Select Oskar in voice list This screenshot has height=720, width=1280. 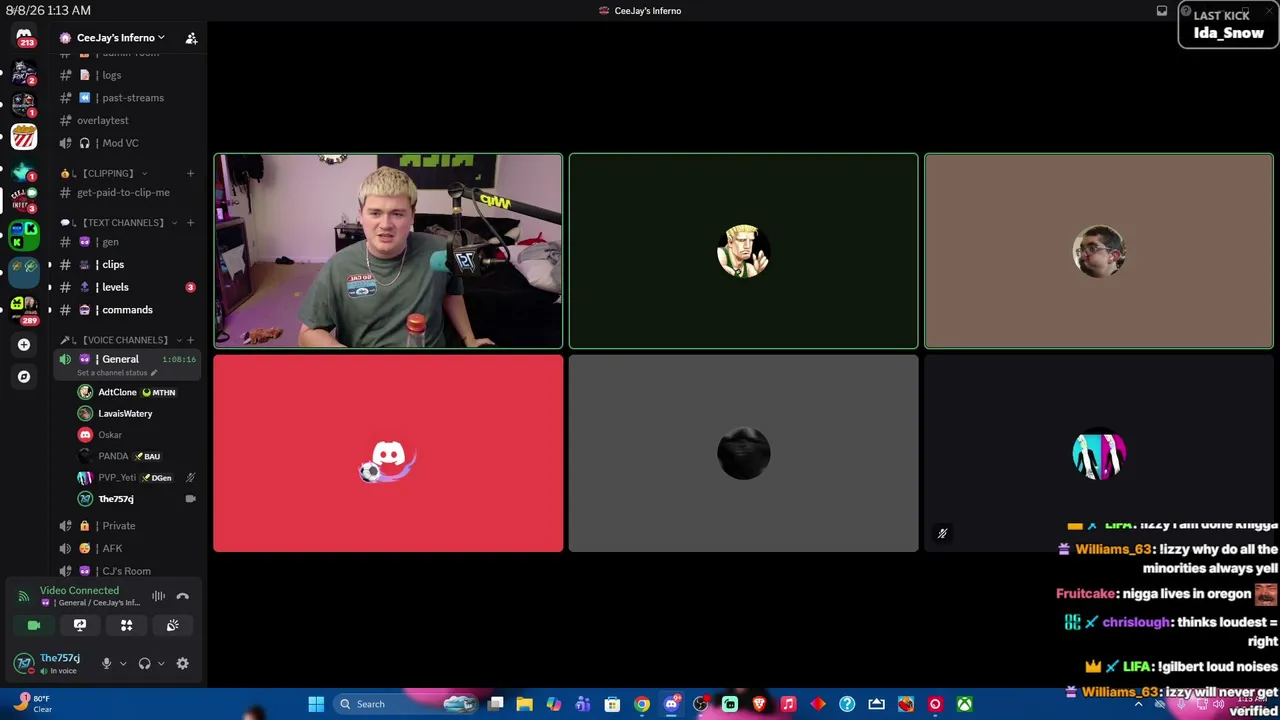(x=136, y=435)
